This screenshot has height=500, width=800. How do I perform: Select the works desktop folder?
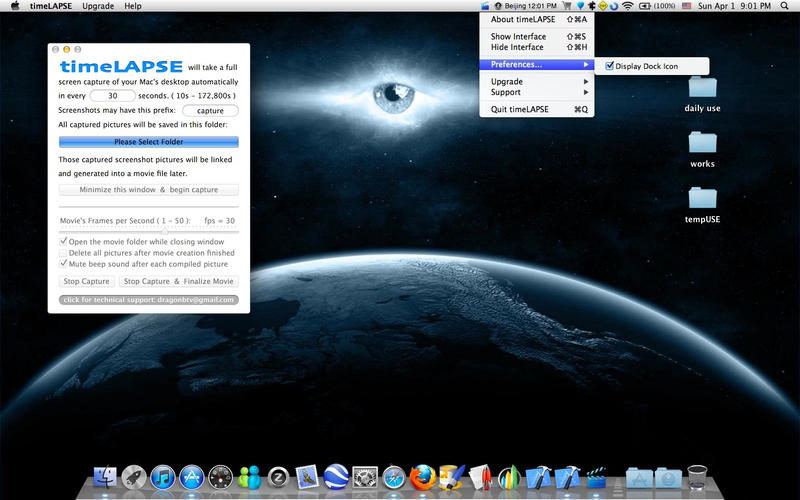(x=702, y=149)
